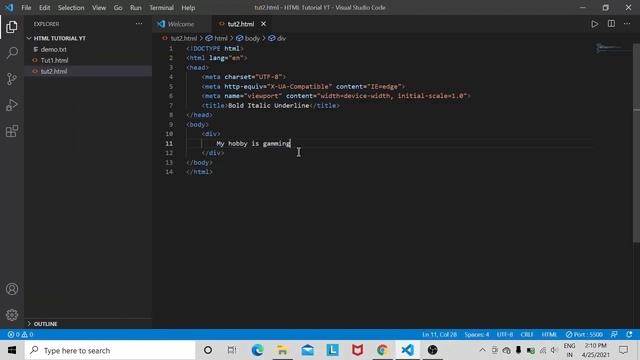Click the editor vertical scrollbar

[636, 143]
